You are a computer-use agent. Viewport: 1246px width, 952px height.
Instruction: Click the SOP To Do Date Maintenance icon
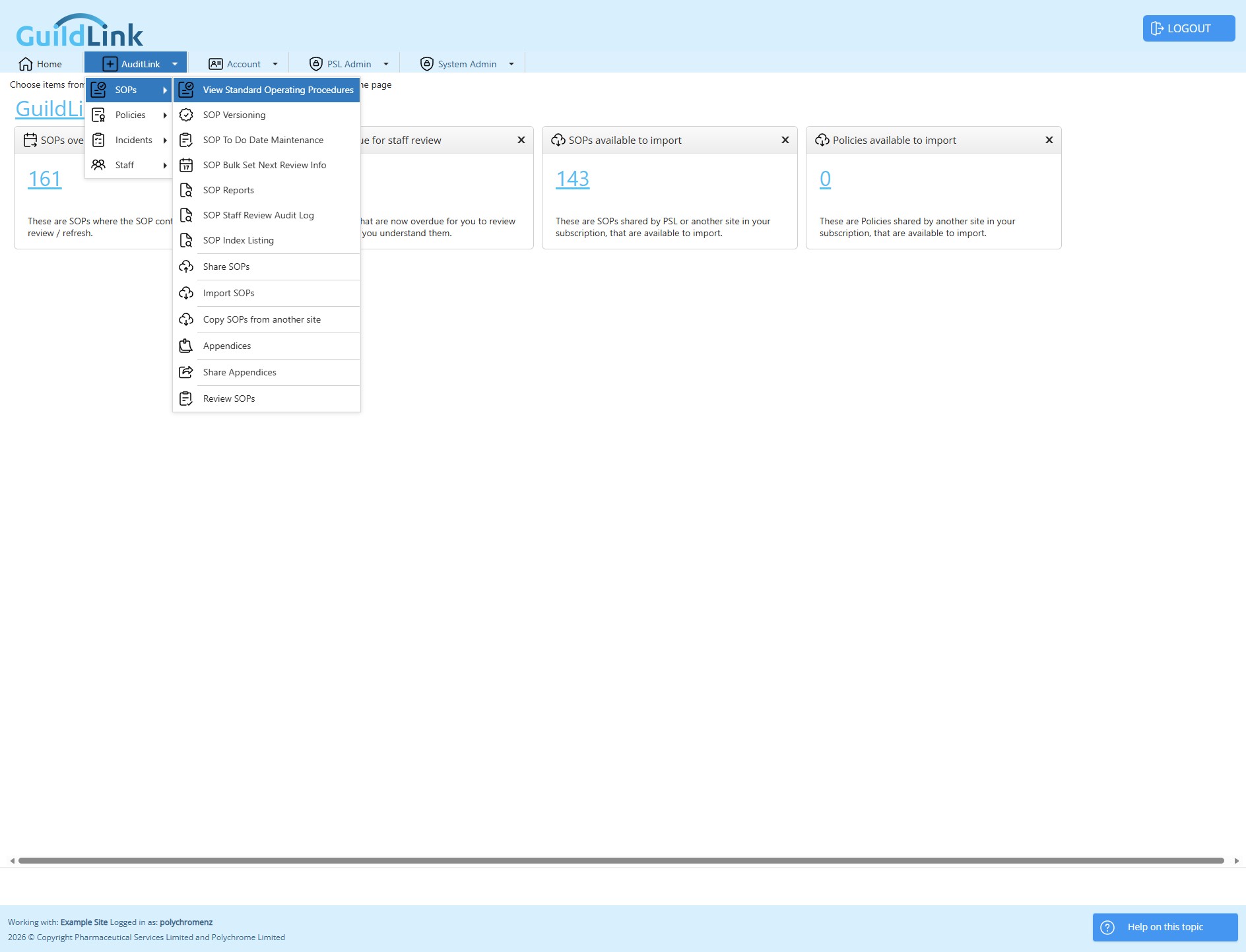click(x=186, y=140)
